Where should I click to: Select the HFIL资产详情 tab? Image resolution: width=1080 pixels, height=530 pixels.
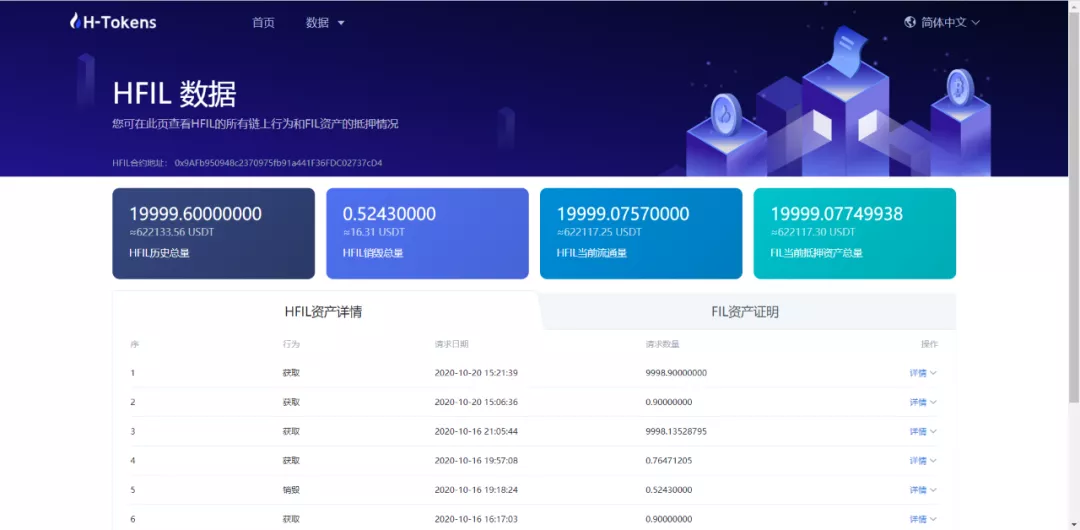[324, 312]
